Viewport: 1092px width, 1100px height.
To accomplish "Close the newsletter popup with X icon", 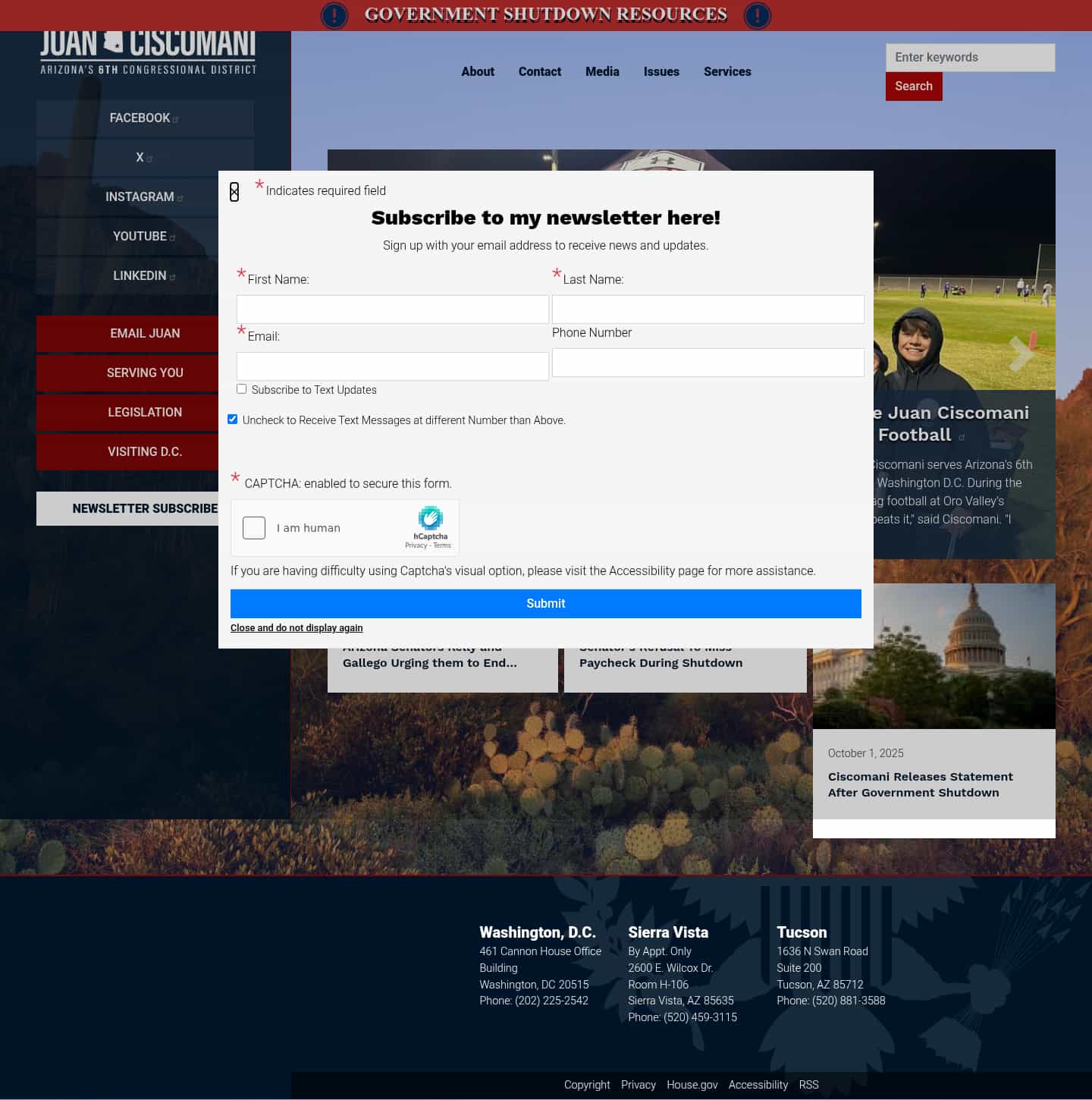I will point(234,192).
